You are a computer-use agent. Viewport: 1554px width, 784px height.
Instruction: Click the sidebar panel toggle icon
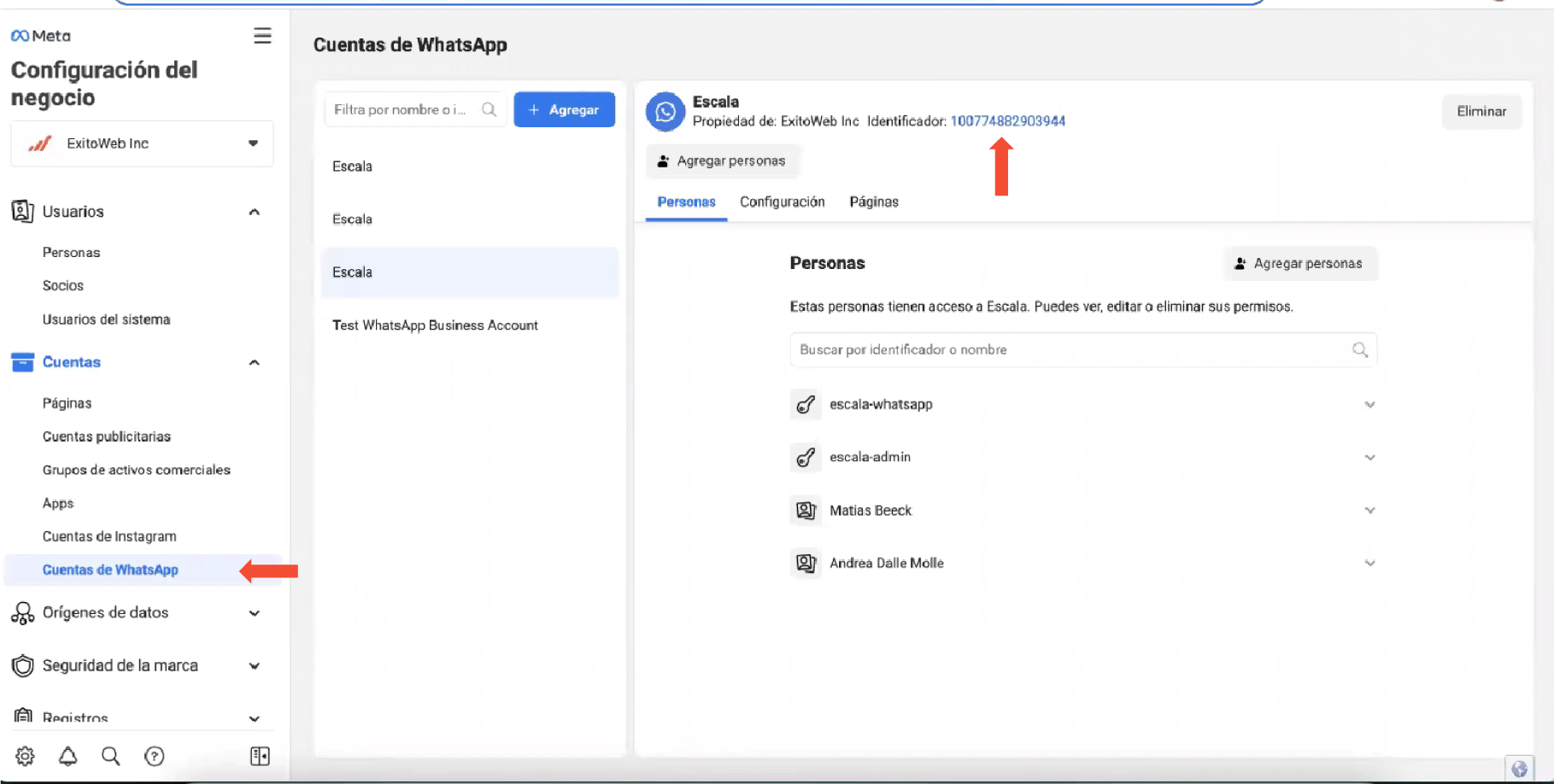click(x=260, y=756)
